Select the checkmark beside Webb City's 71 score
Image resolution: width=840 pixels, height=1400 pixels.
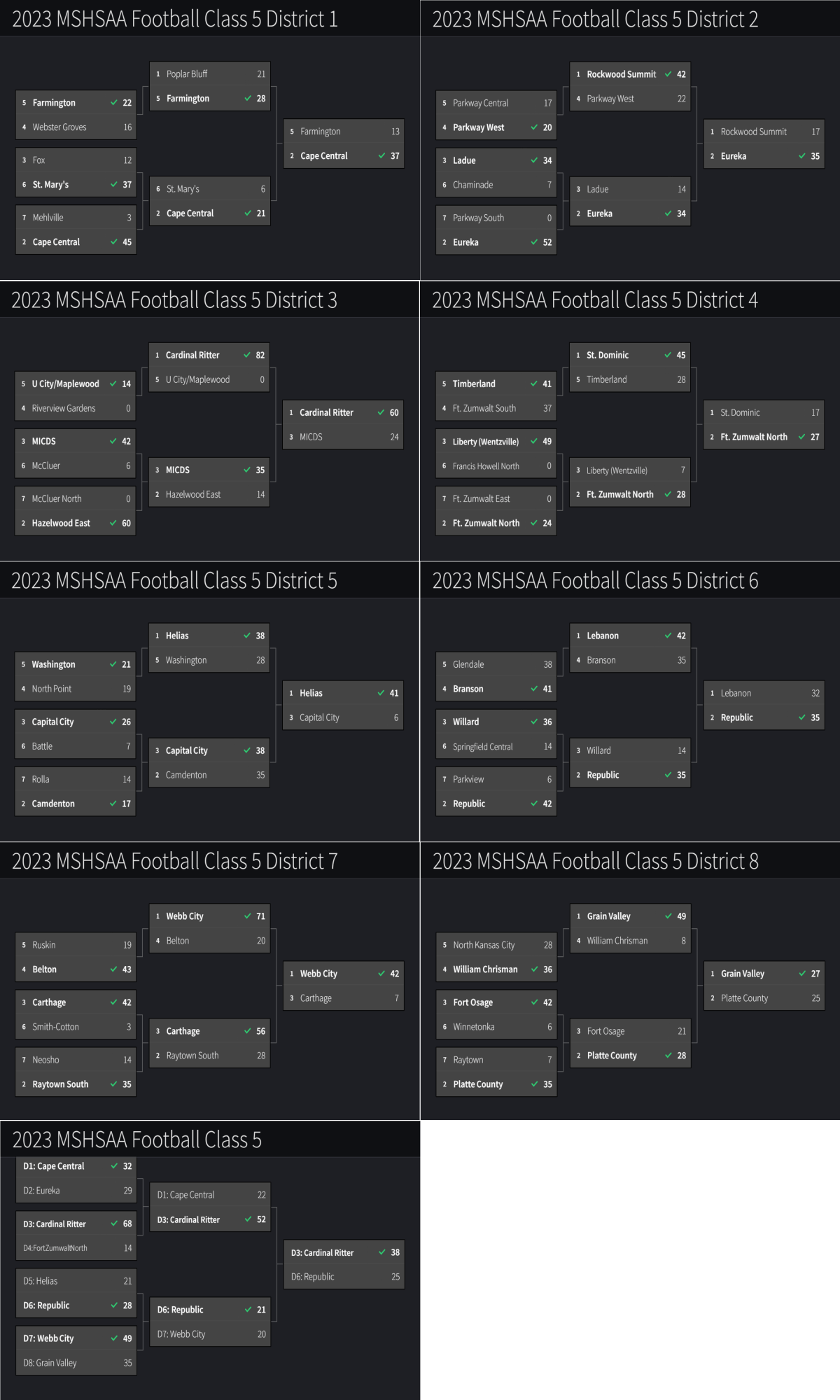coord(248,916)
